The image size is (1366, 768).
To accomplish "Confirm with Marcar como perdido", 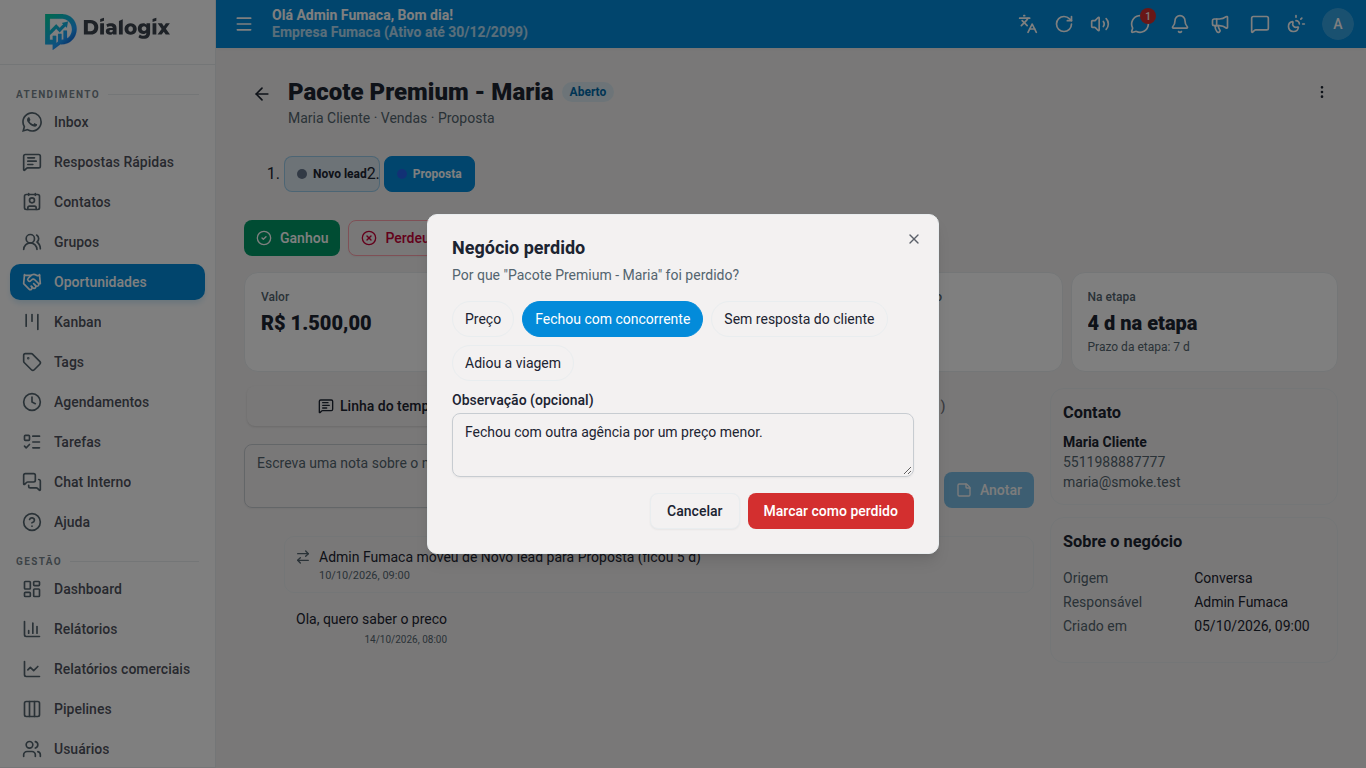I will point(831,511).
